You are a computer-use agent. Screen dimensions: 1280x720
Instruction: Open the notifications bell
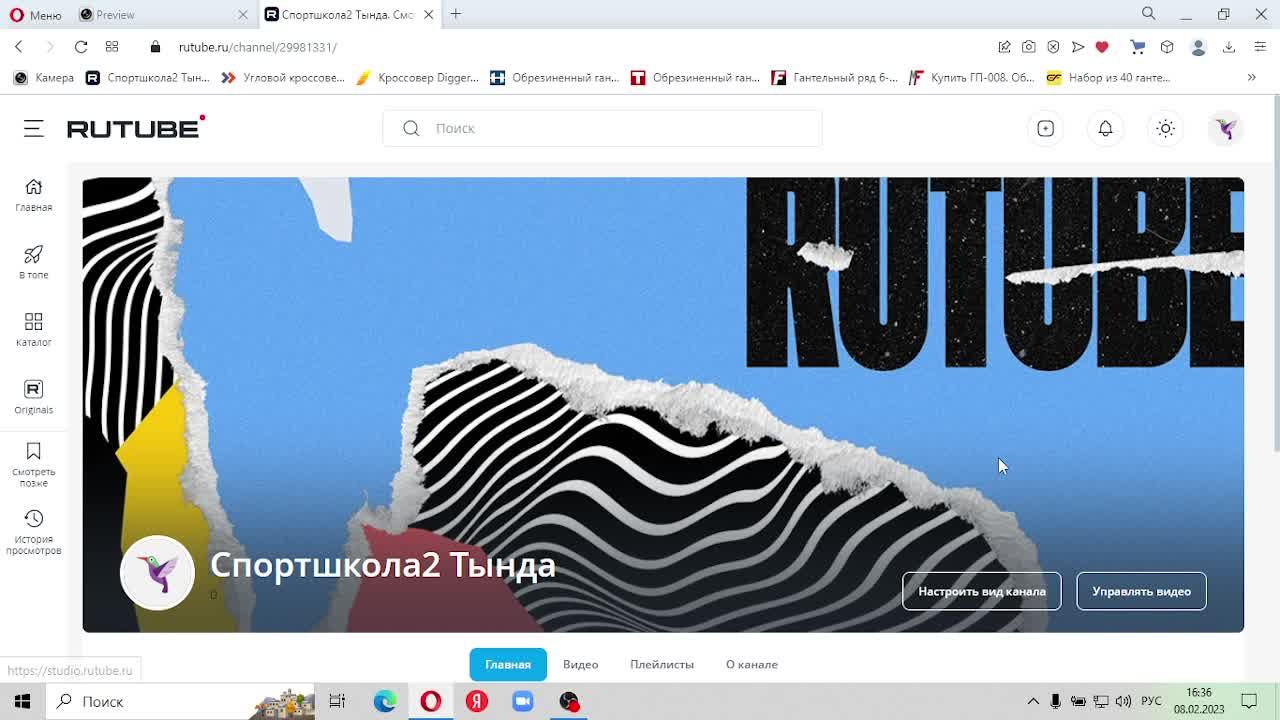[1105, 128]
